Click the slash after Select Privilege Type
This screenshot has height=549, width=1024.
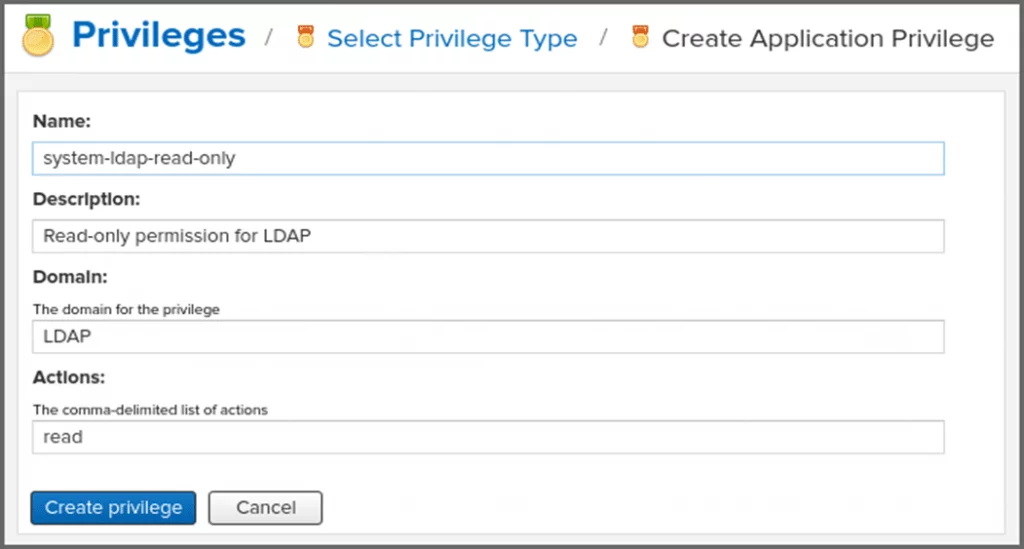[603, 38]
